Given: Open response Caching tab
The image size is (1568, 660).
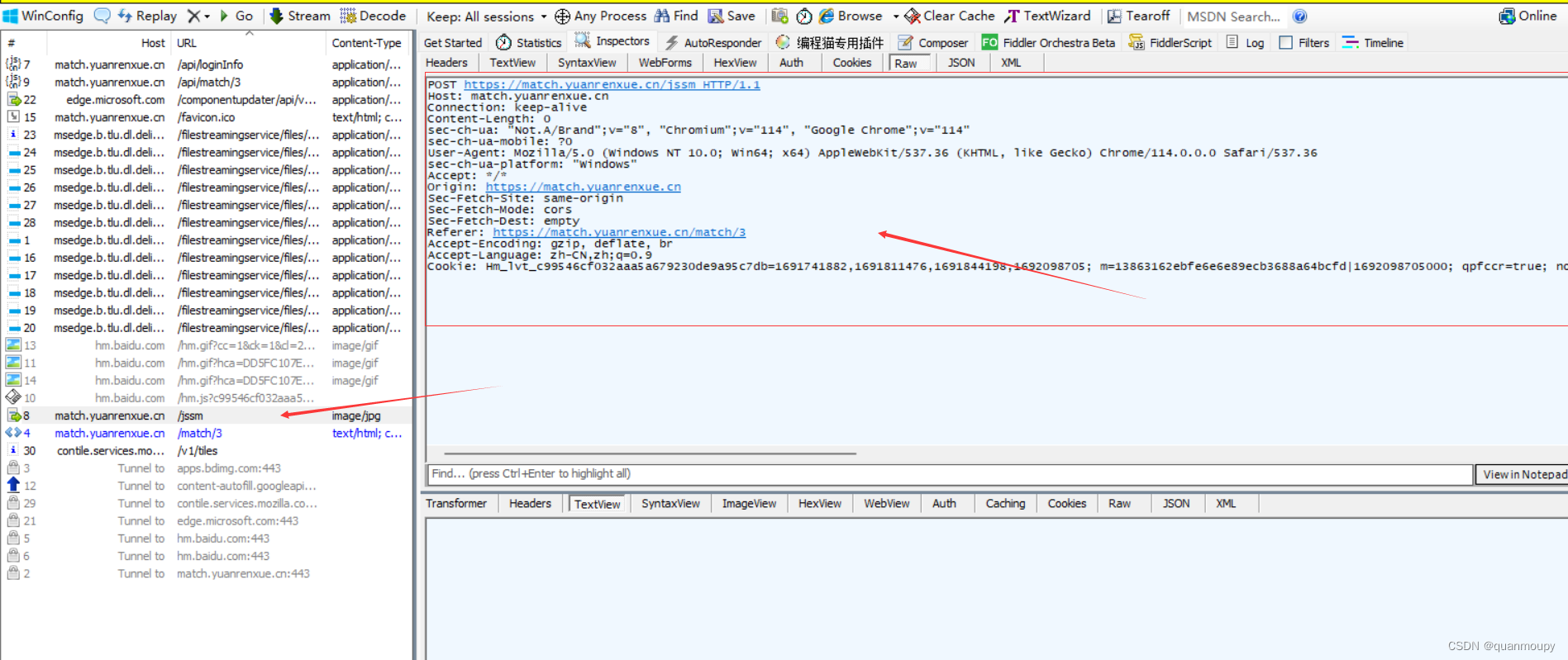Looking at the screenshot, I should [x=1005, y=504].
